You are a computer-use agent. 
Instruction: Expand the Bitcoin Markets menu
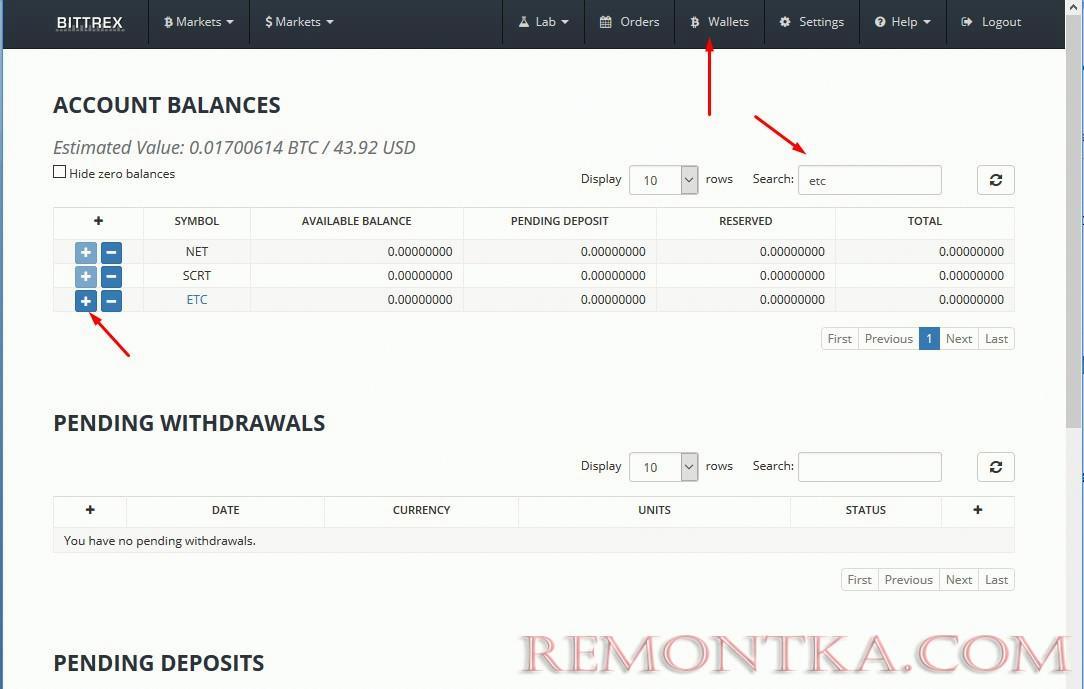[198, 22]
